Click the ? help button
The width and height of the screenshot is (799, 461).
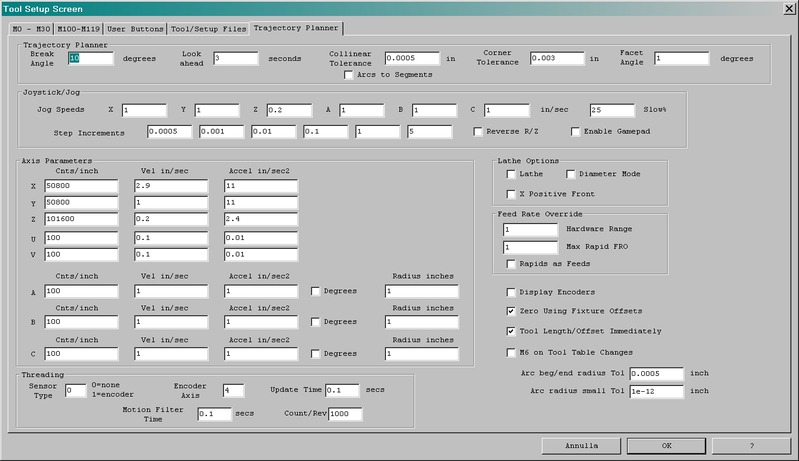(751, 445)
